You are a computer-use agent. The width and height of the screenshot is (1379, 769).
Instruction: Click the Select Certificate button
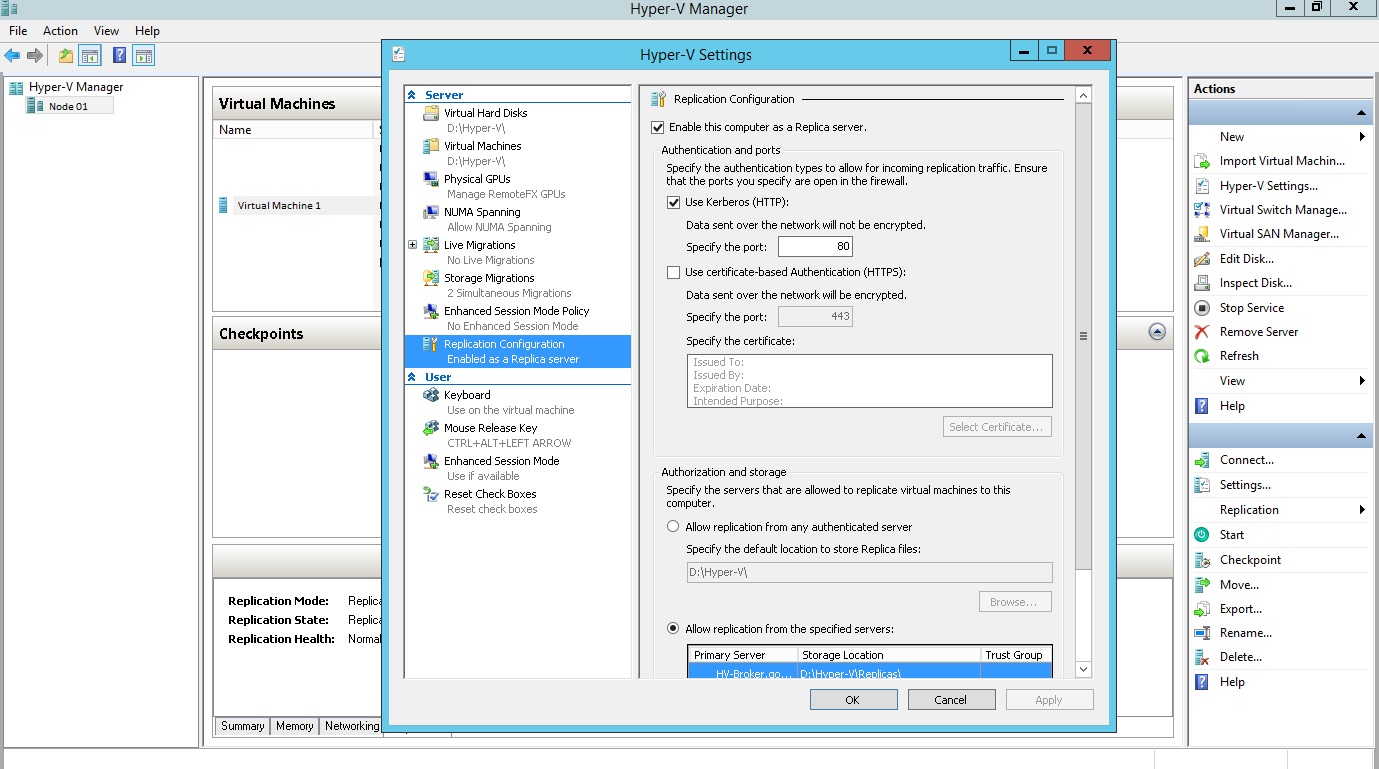point(996,426)
